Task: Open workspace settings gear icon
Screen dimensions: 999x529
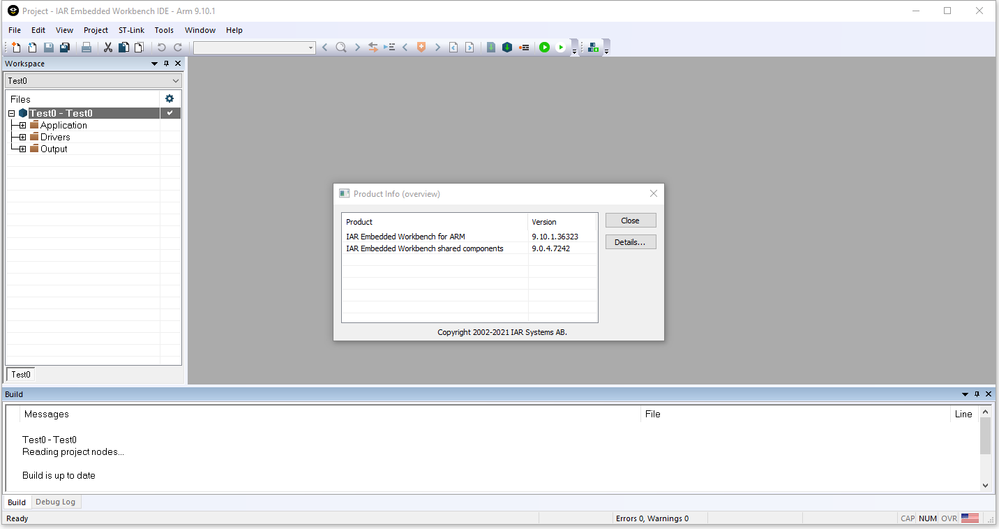Action: 169,99
